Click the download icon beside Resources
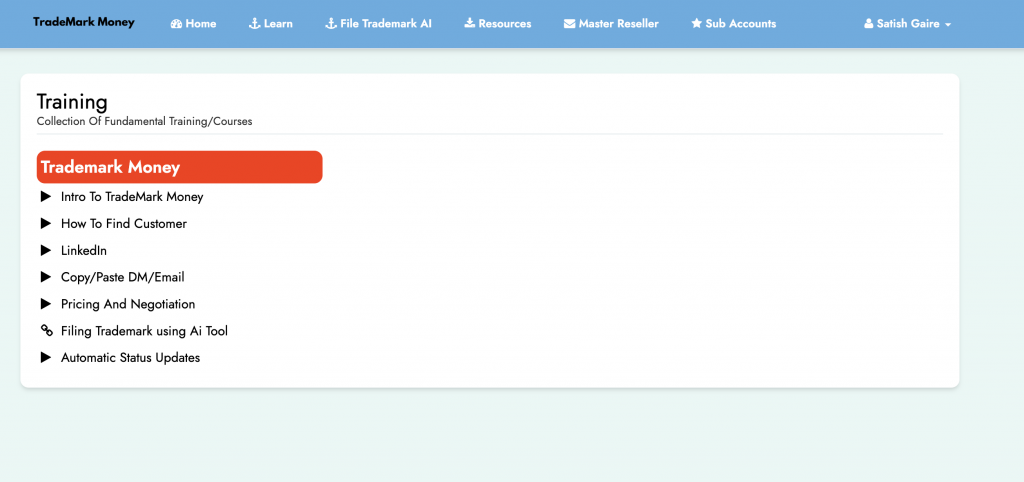Viewport: 1024px width, 482px height. click(470, 24)
